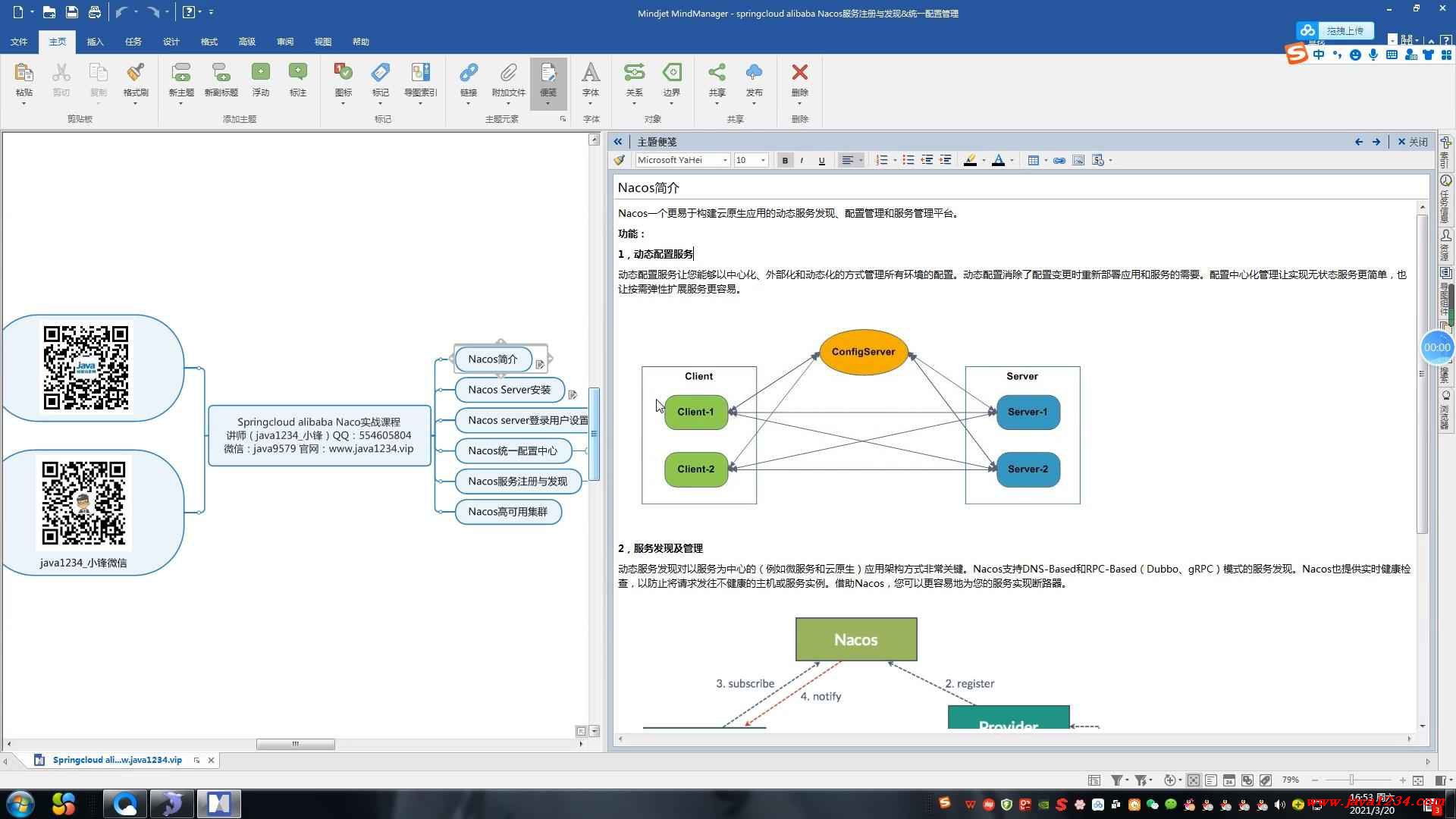Select the Nacos Server安装 topic
Image resolution: width=1456 pixels, height=819 pixels.
[510, 390]
